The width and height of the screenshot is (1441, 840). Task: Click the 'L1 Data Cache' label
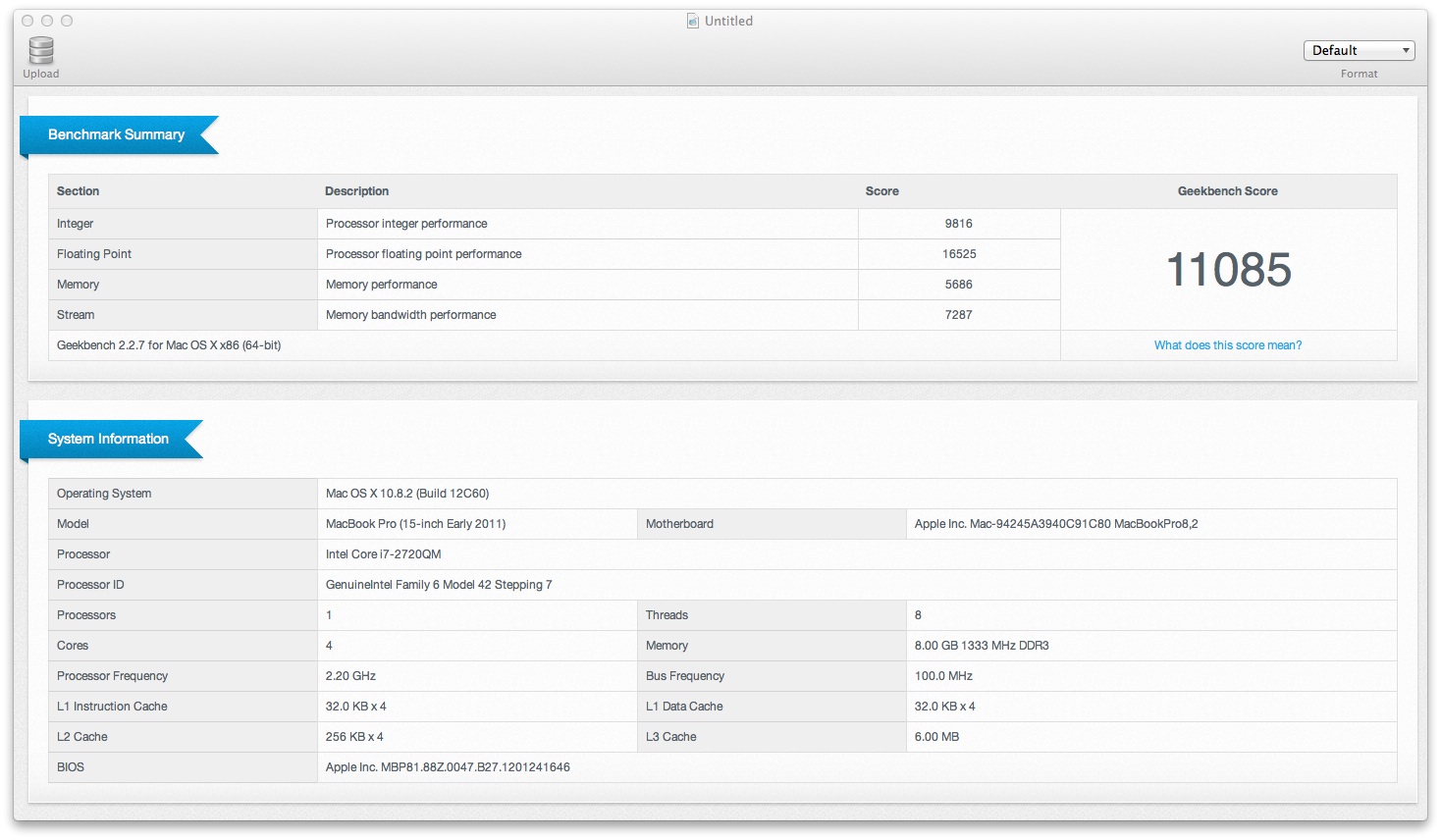[684, 707]
